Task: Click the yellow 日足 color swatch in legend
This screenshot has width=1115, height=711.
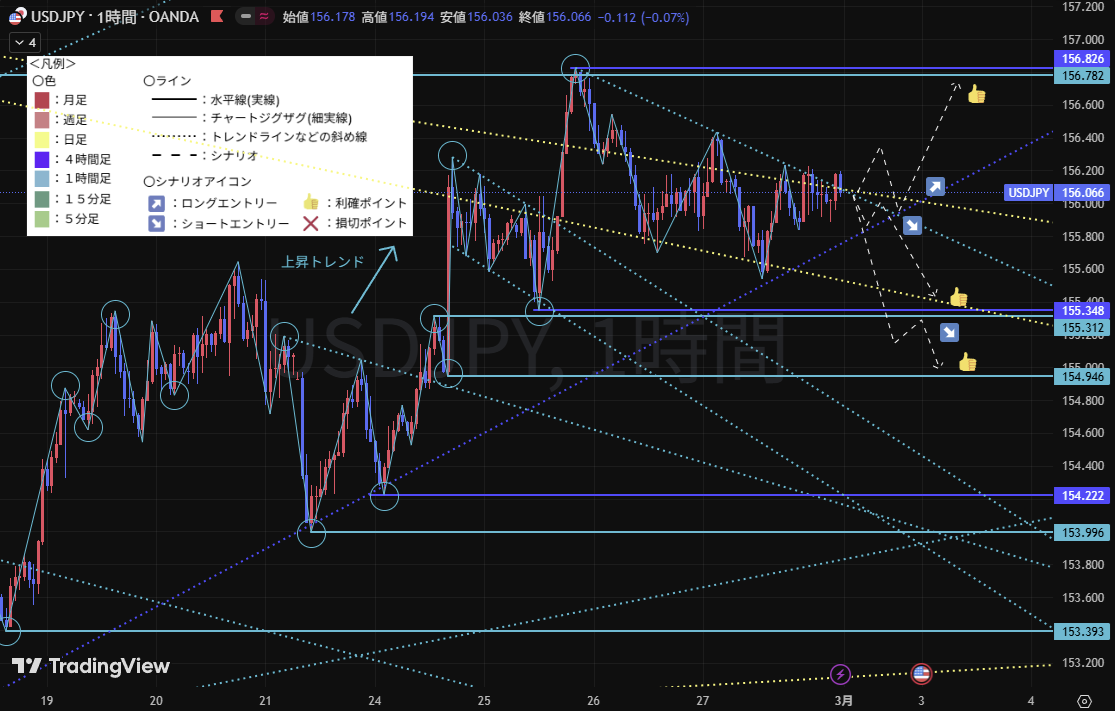Action: coord(41,139)
